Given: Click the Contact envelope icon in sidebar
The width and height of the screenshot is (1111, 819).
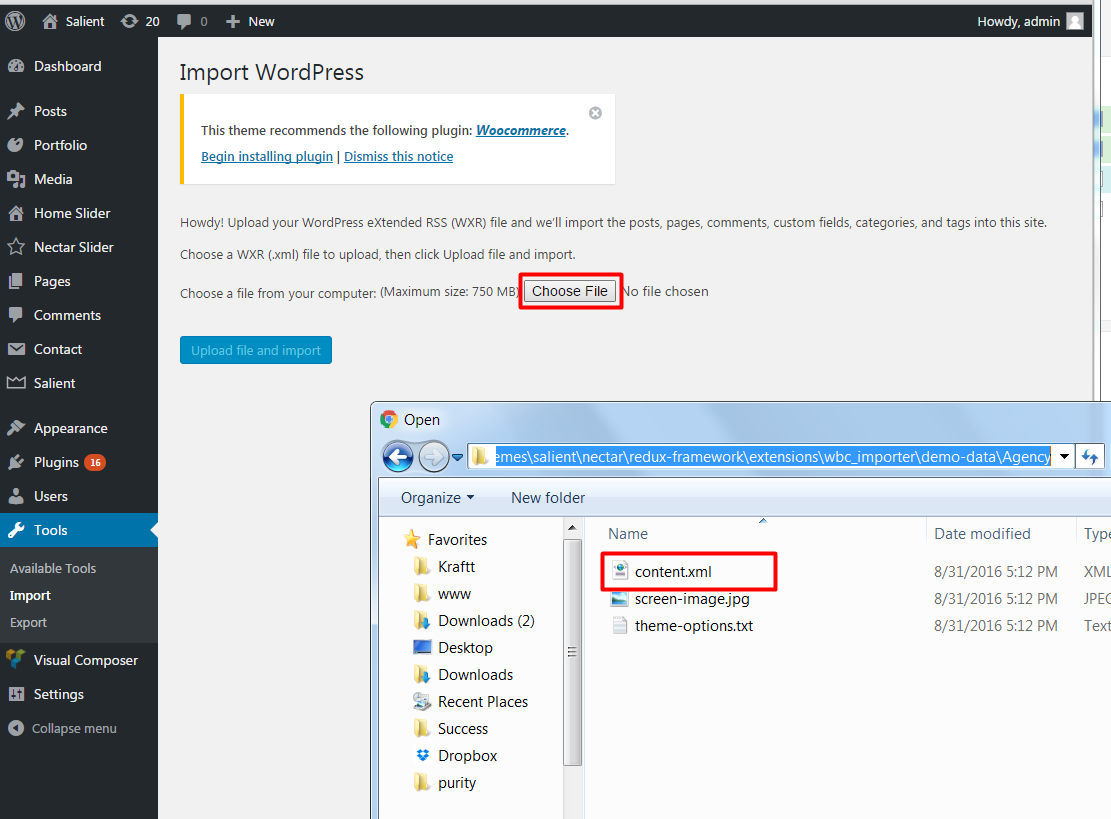Looking at the screenshot, I should pos(16,349).
